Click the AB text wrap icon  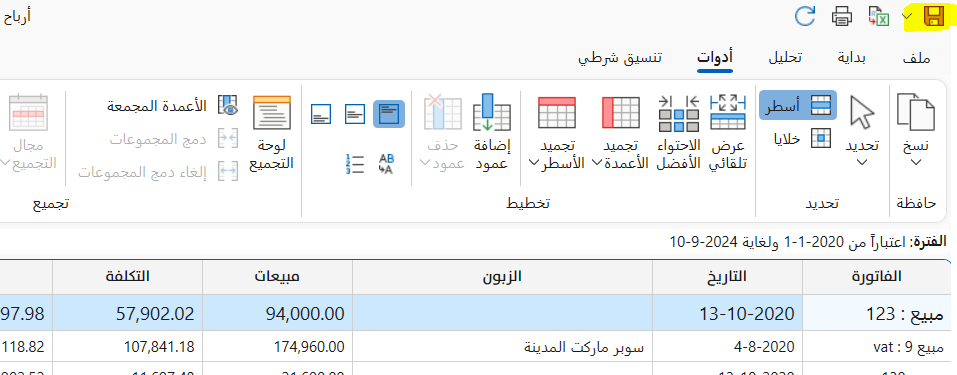click(x=386, y=164)
